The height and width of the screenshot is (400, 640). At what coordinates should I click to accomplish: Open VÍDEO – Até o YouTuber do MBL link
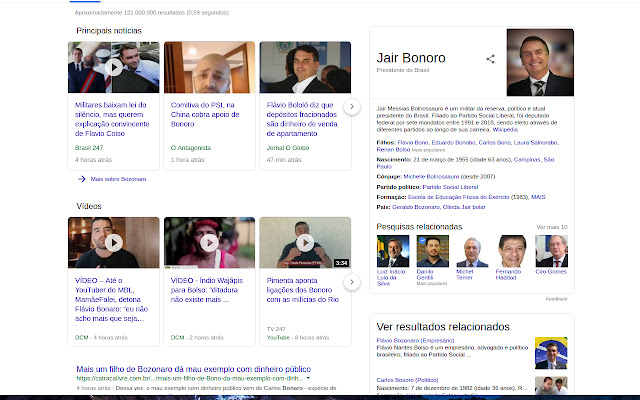coord(111,299)
